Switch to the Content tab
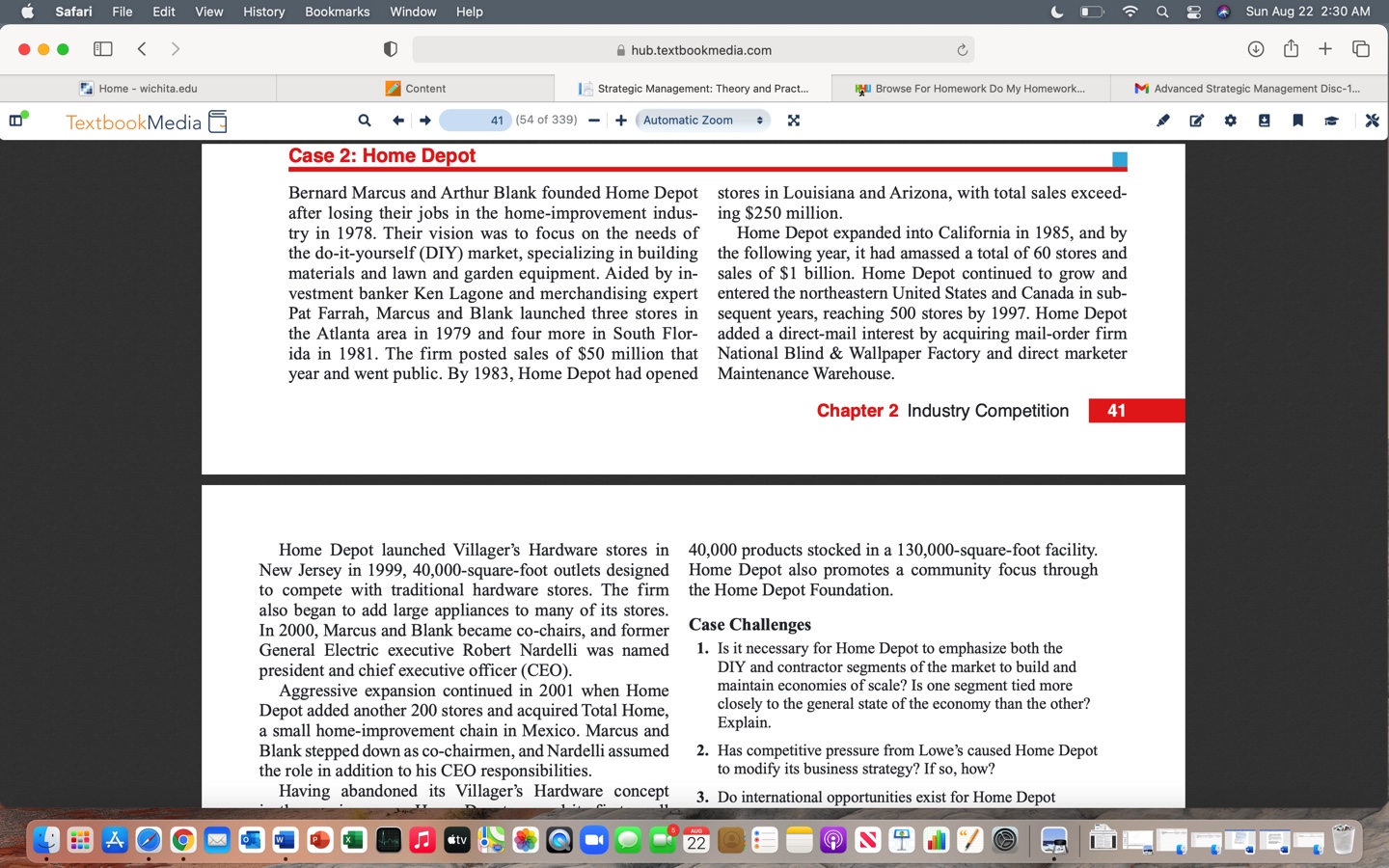This screenshot has width=1389, height=868. pos(416,89)
